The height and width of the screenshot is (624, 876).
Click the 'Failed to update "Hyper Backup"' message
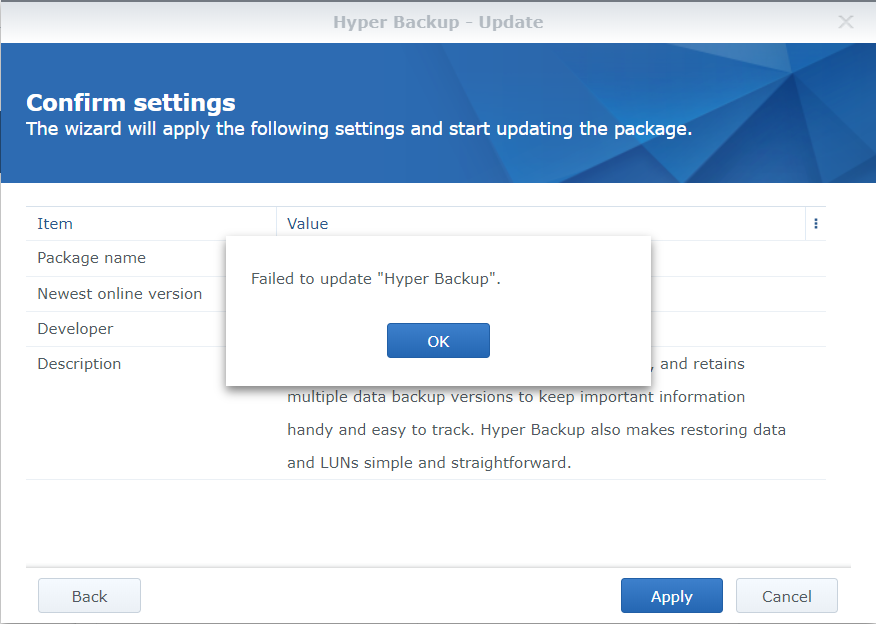coord(375,279)
